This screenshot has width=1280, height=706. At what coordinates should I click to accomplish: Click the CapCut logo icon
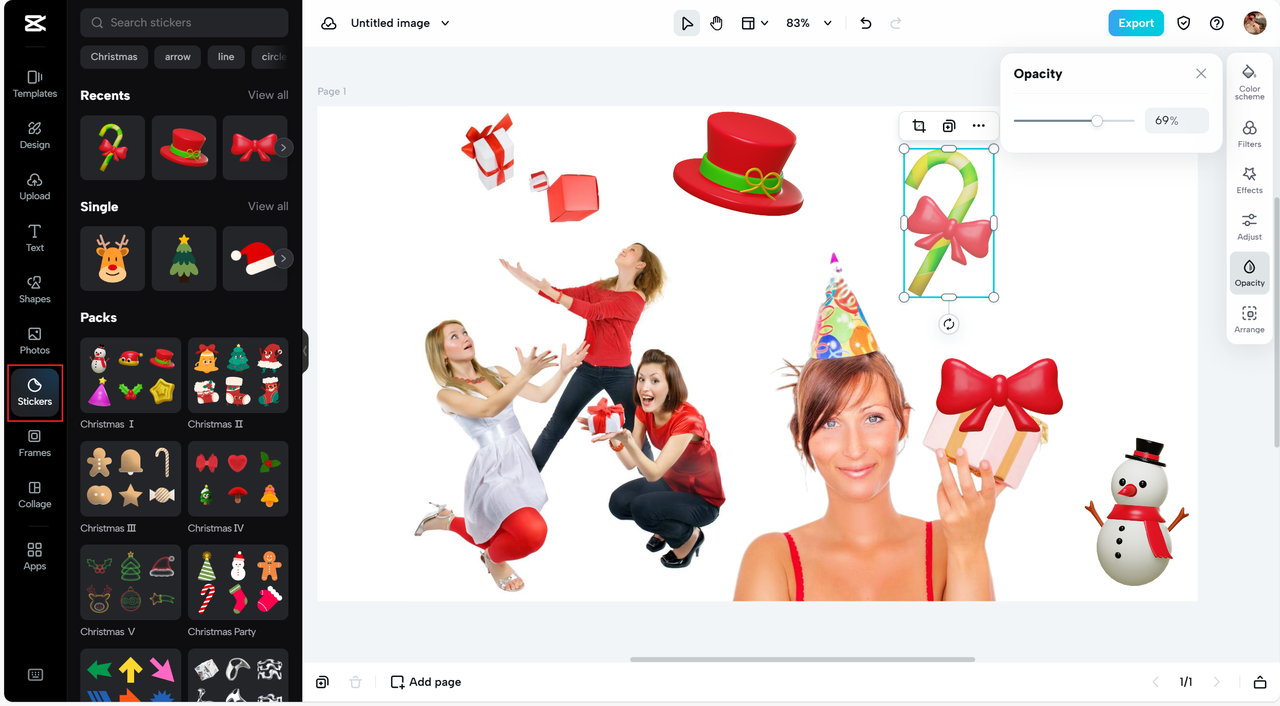tap(35, 24)
